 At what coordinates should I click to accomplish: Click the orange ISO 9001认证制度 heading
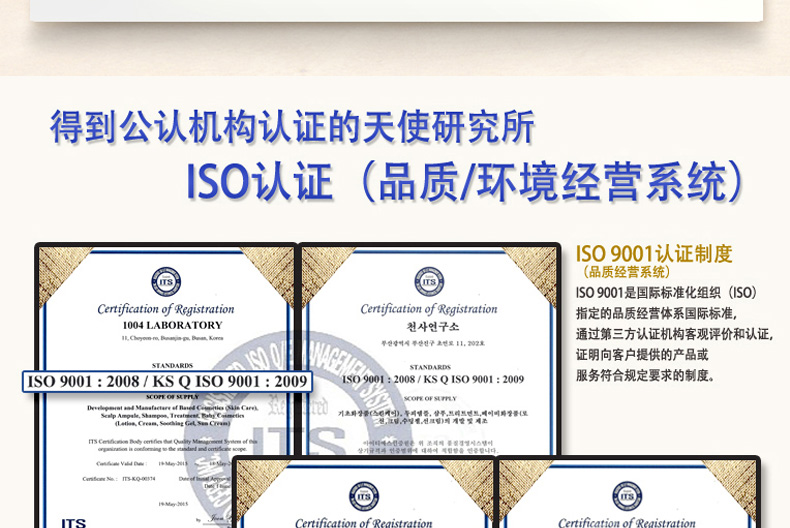[654, 254]
